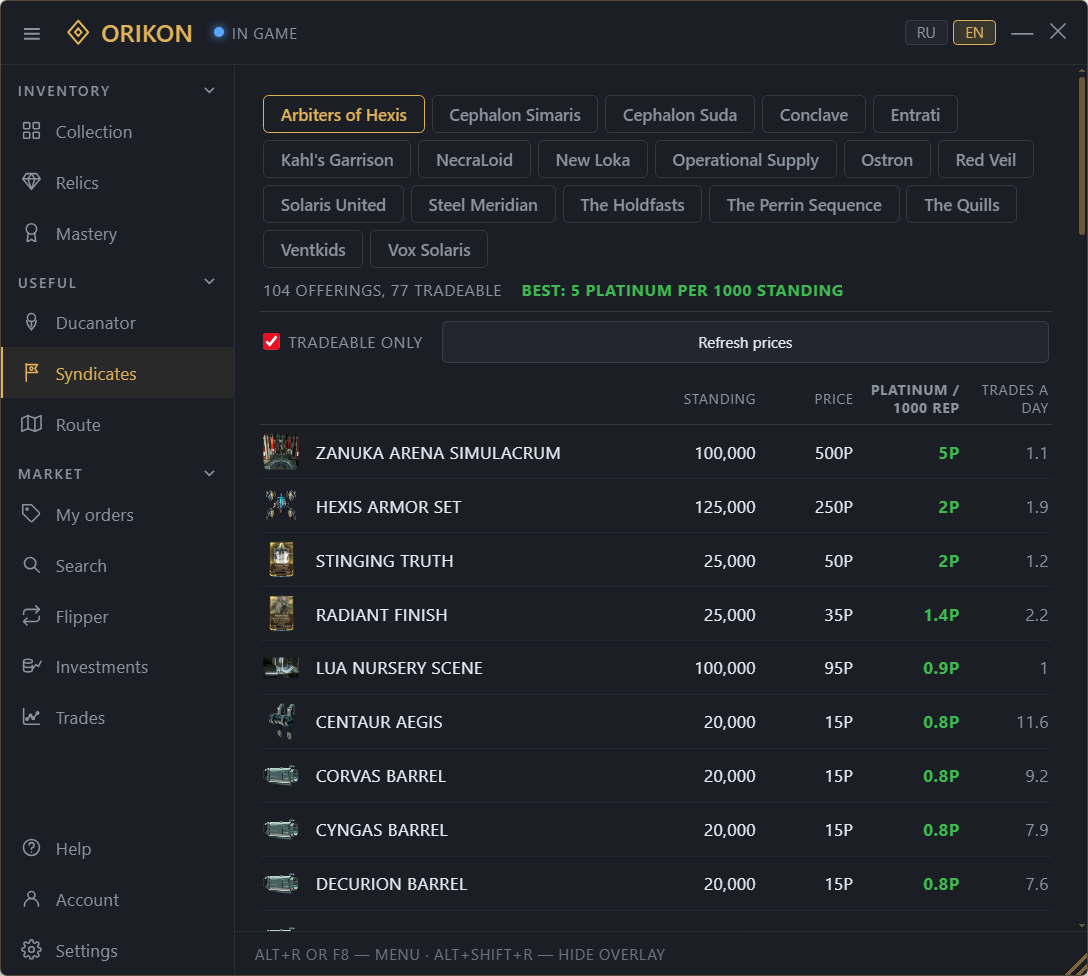Select the NecraLoid tab
Screen dimensions: 1088x976
474,160
